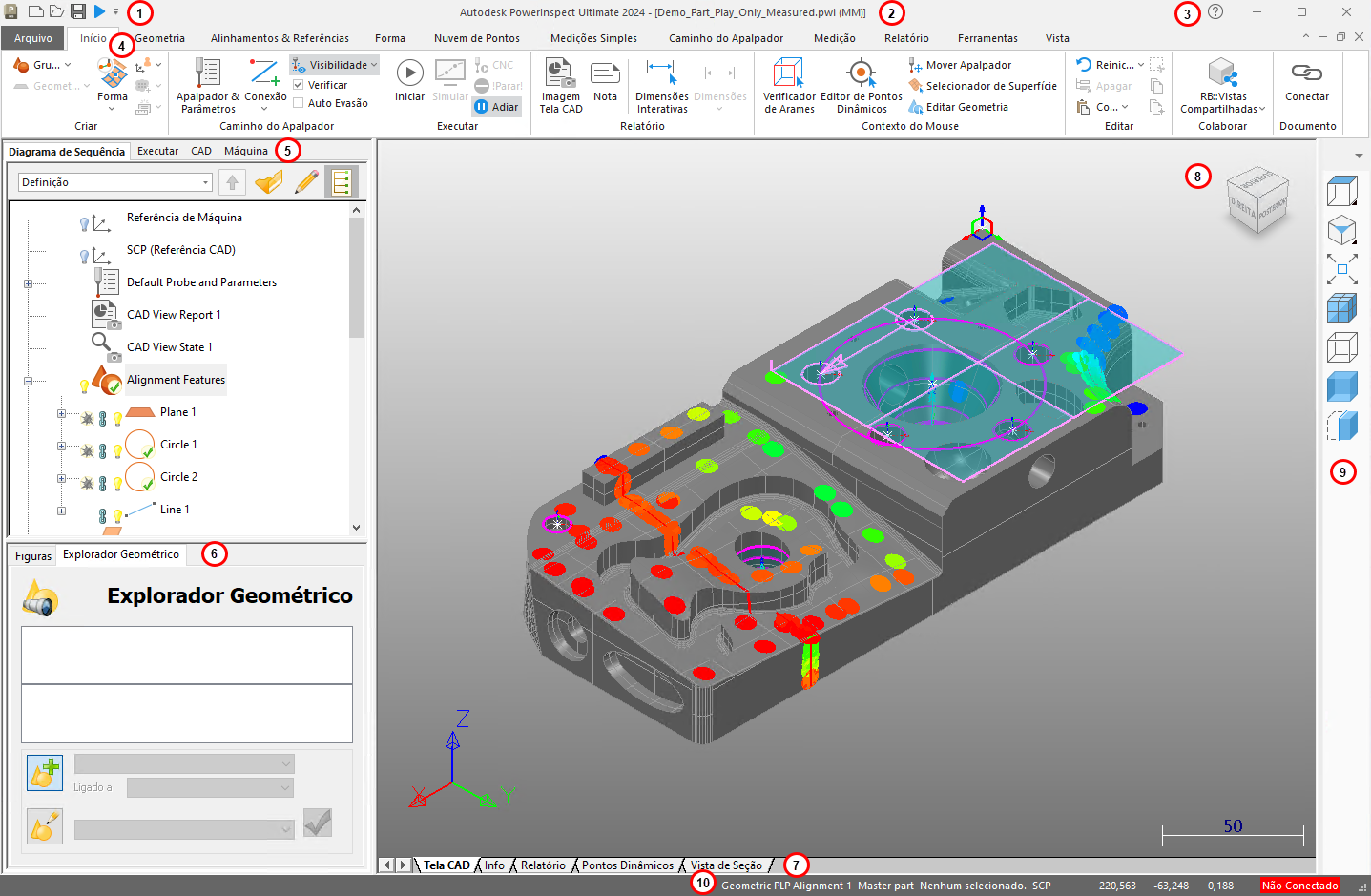This screenshot has width=1371, height=896.
Task: Click the Não Conectado status indicator
Action: [x=1299, y=886]
